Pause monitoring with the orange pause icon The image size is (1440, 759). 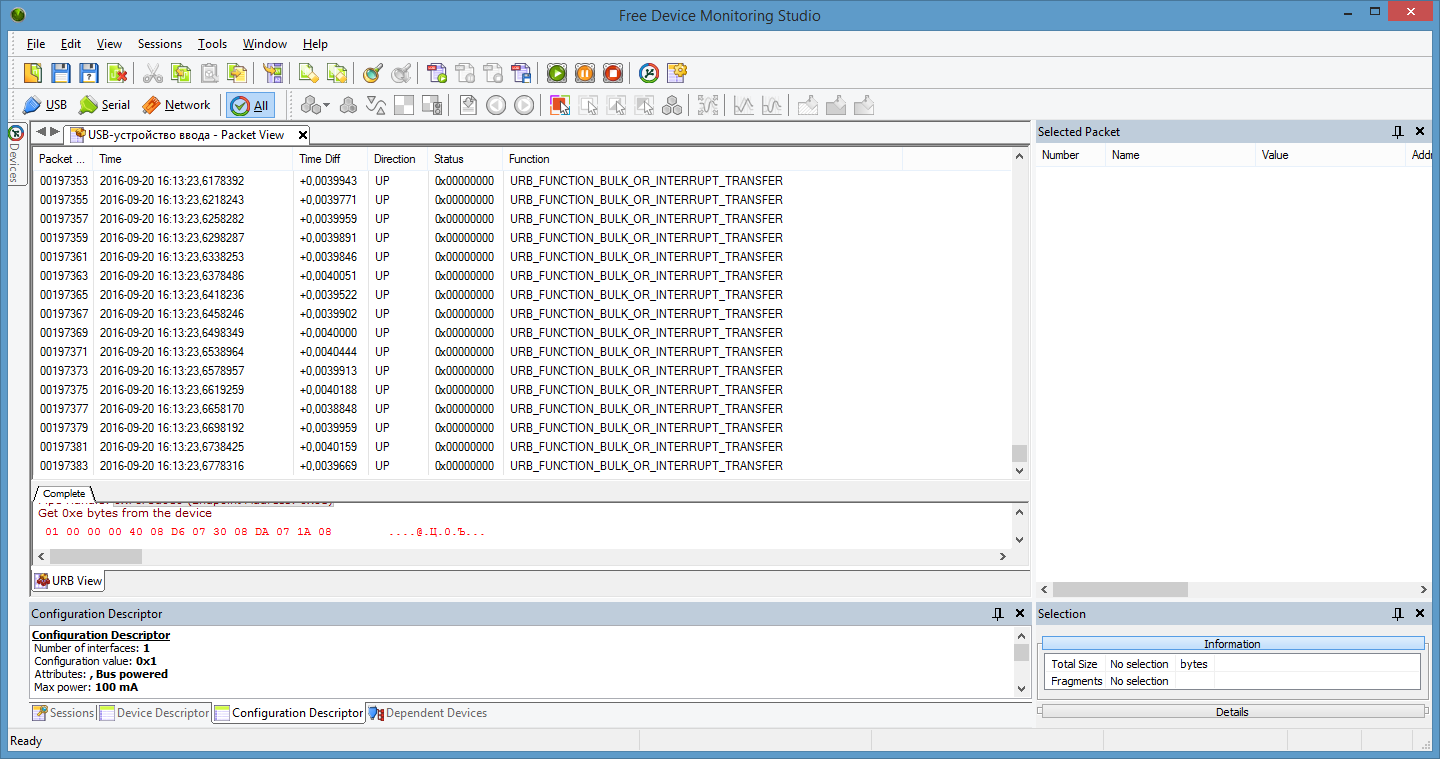[585, 73]
